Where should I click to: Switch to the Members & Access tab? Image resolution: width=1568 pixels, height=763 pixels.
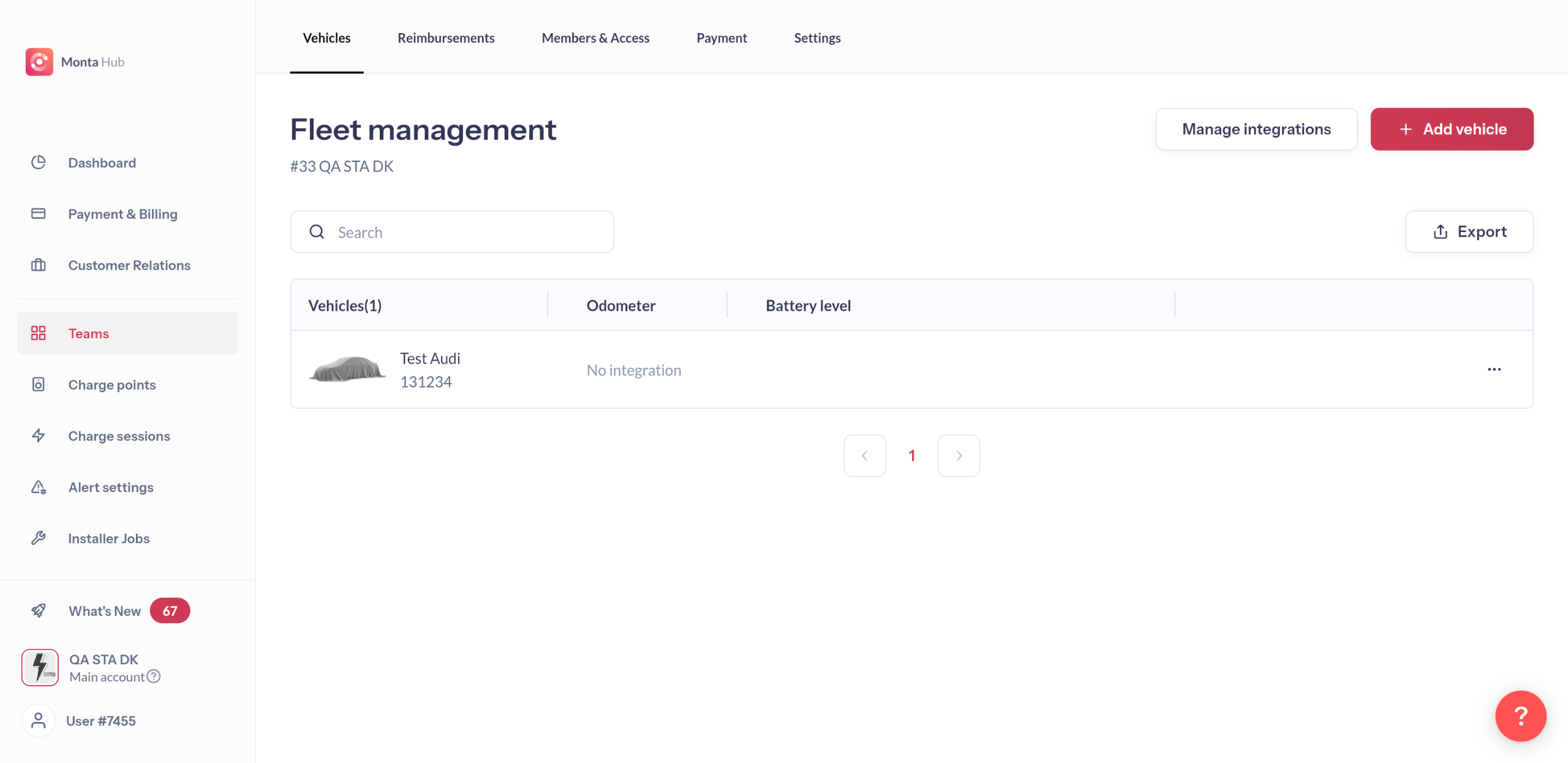coord(595,38)
